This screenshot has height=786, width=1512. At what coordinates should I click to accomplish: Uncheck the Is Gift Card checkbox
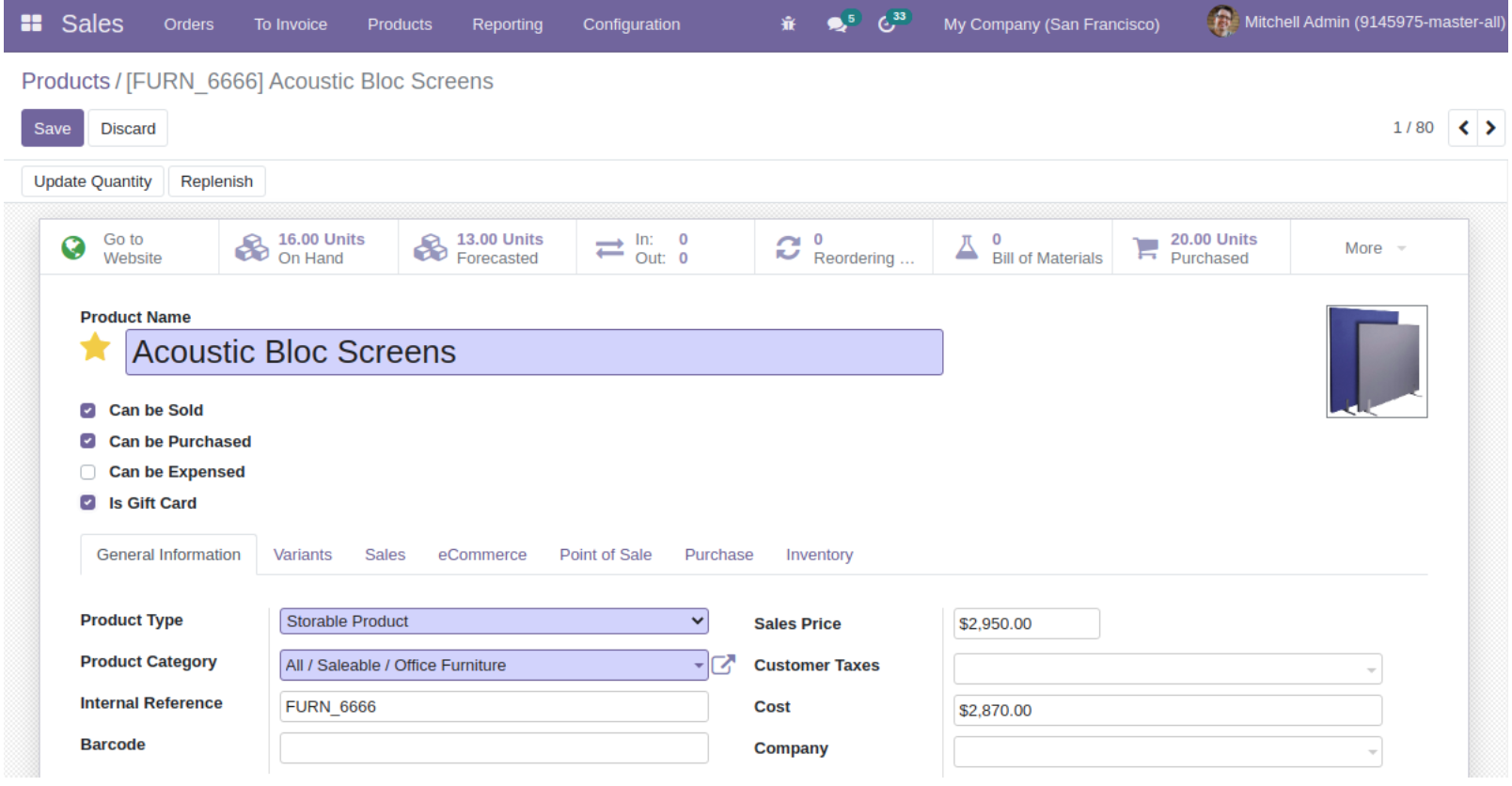(x=88, y=503)
